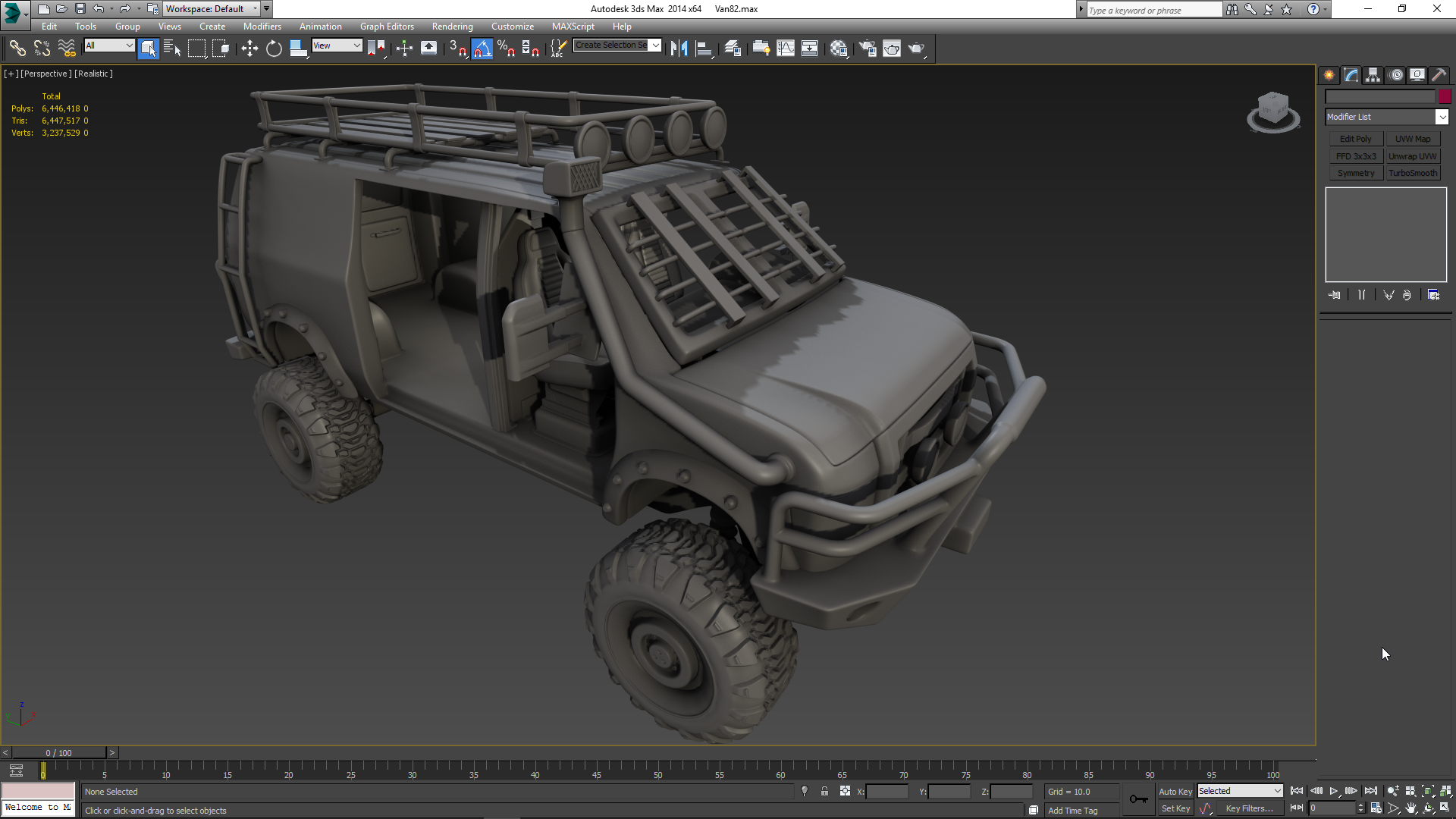This screenshot has width=1456, height=819.
Task: Click the TurboSmooth modifier button
Action: pos(1413,173)
